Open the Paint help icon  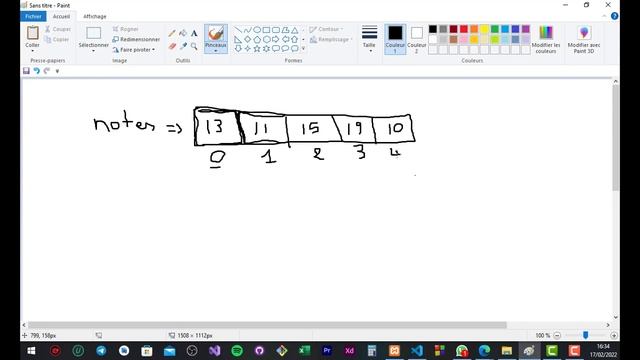click(x=614, y=16)
